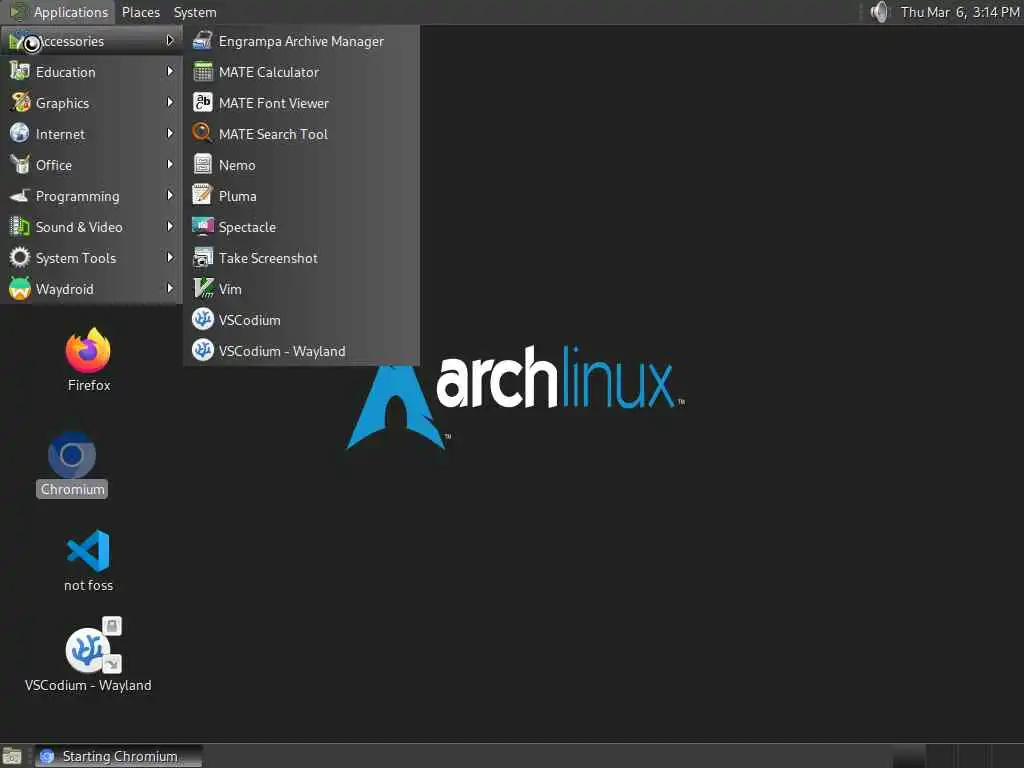Click the Office category icon
1024x768 pixels.
click(x=20, y=165)
